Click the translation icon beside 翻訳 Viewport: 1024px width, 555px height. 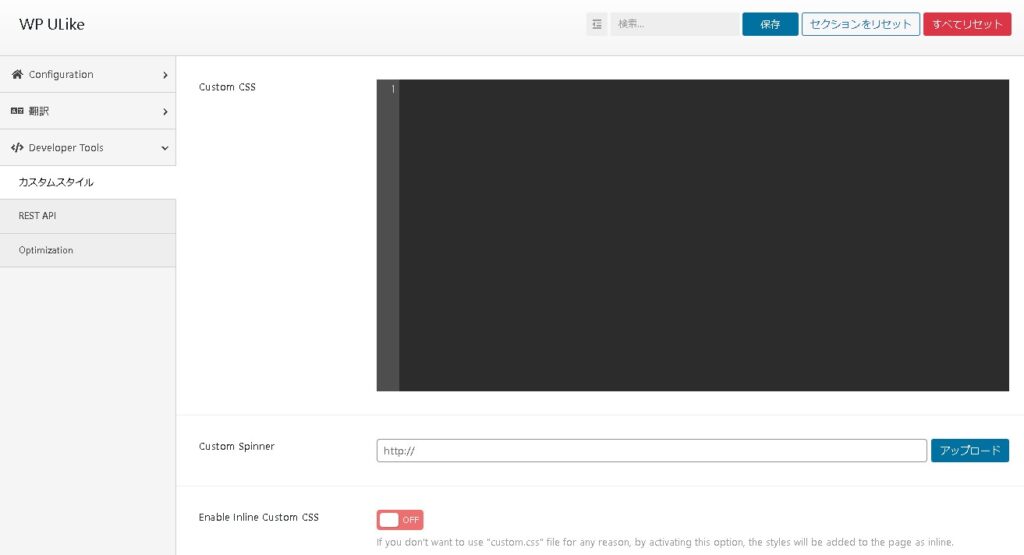(x=17, y=112)
